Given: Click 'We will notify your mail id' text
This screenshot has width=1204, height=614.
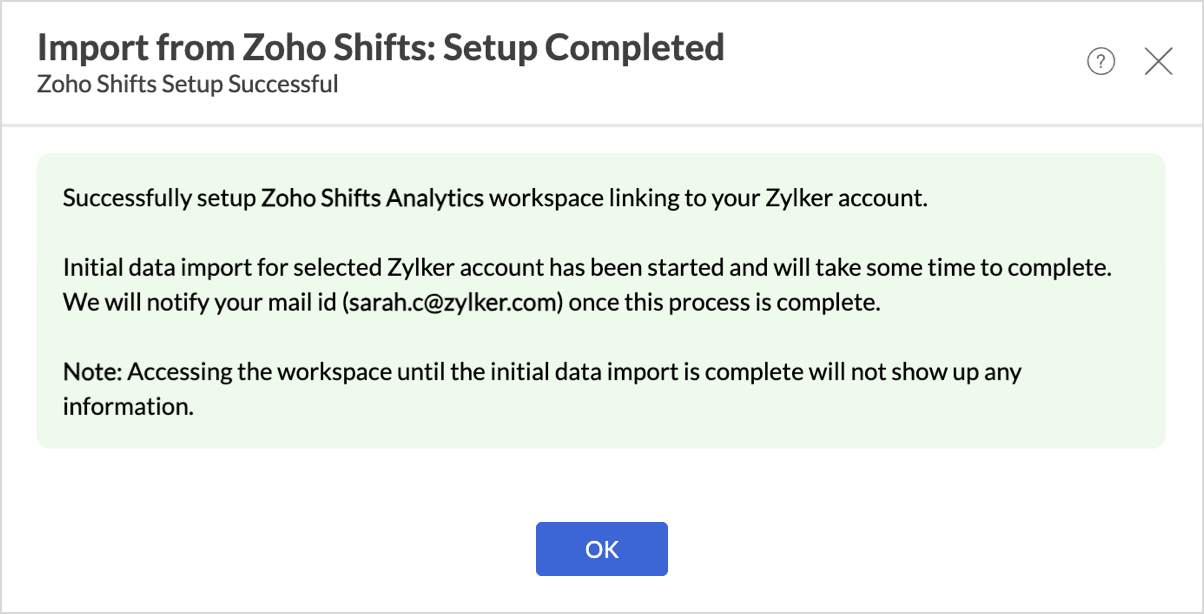Looking at the screenshot, I should point(198,302).
